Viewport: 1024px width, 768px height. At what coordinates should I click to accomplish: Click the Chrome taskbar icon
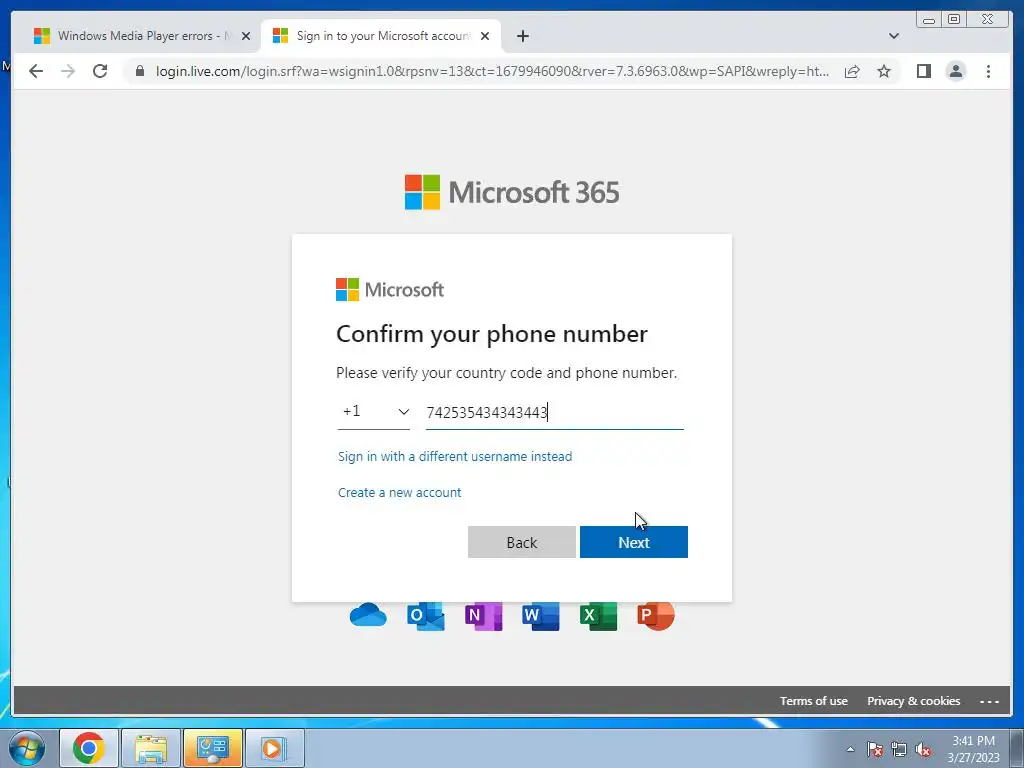[x=89, y=748]
